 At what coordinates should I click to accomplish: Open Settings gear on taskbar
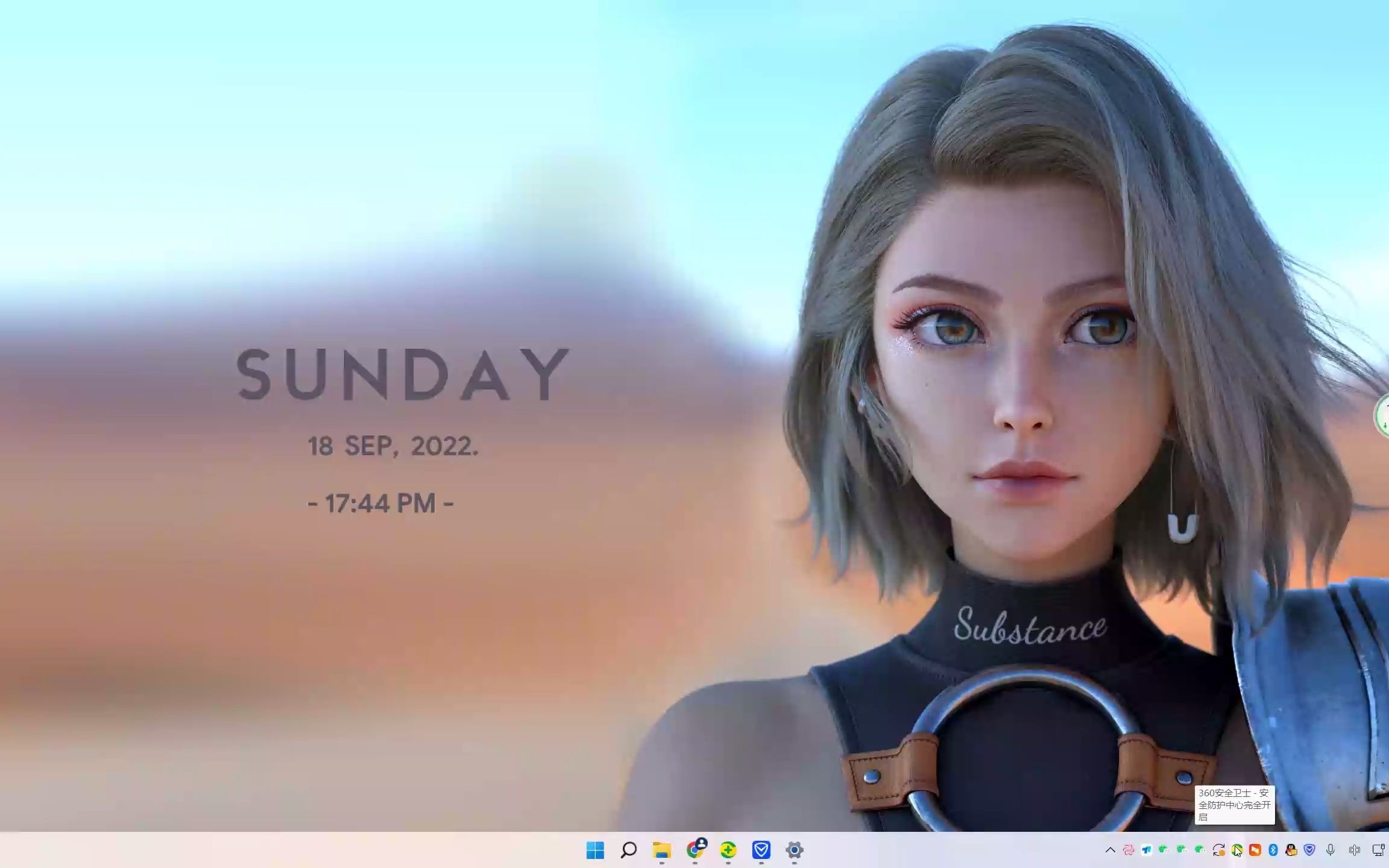(795, 850)
